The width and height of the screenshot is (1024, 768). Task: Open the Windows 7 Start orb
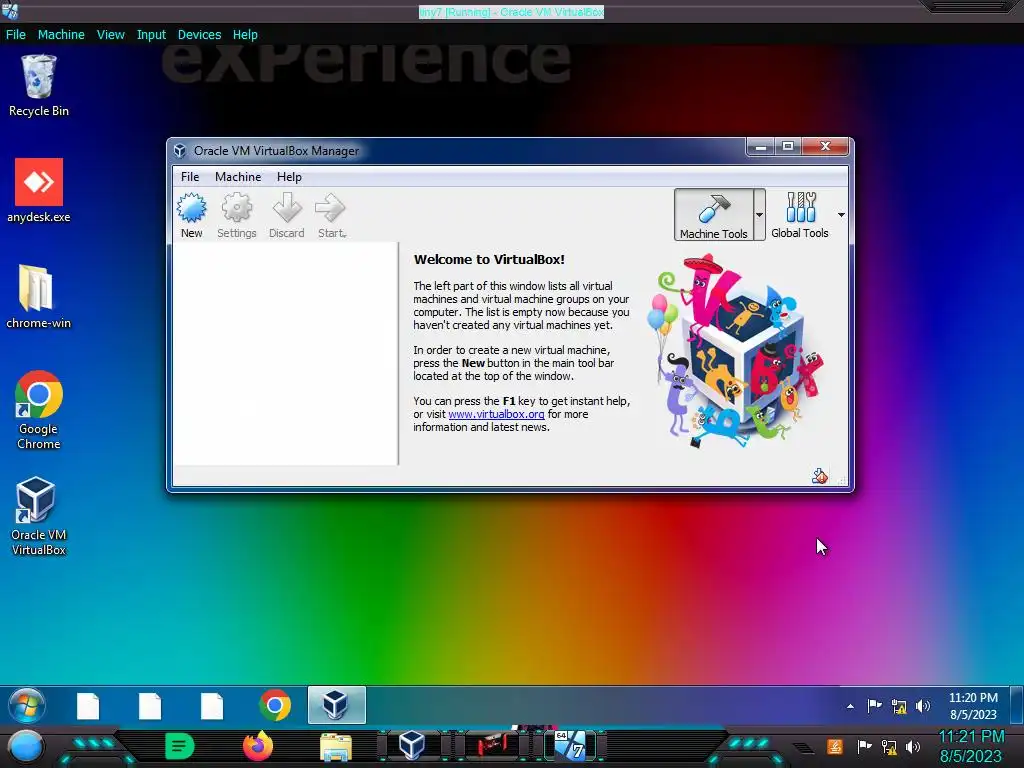(27, 705)
